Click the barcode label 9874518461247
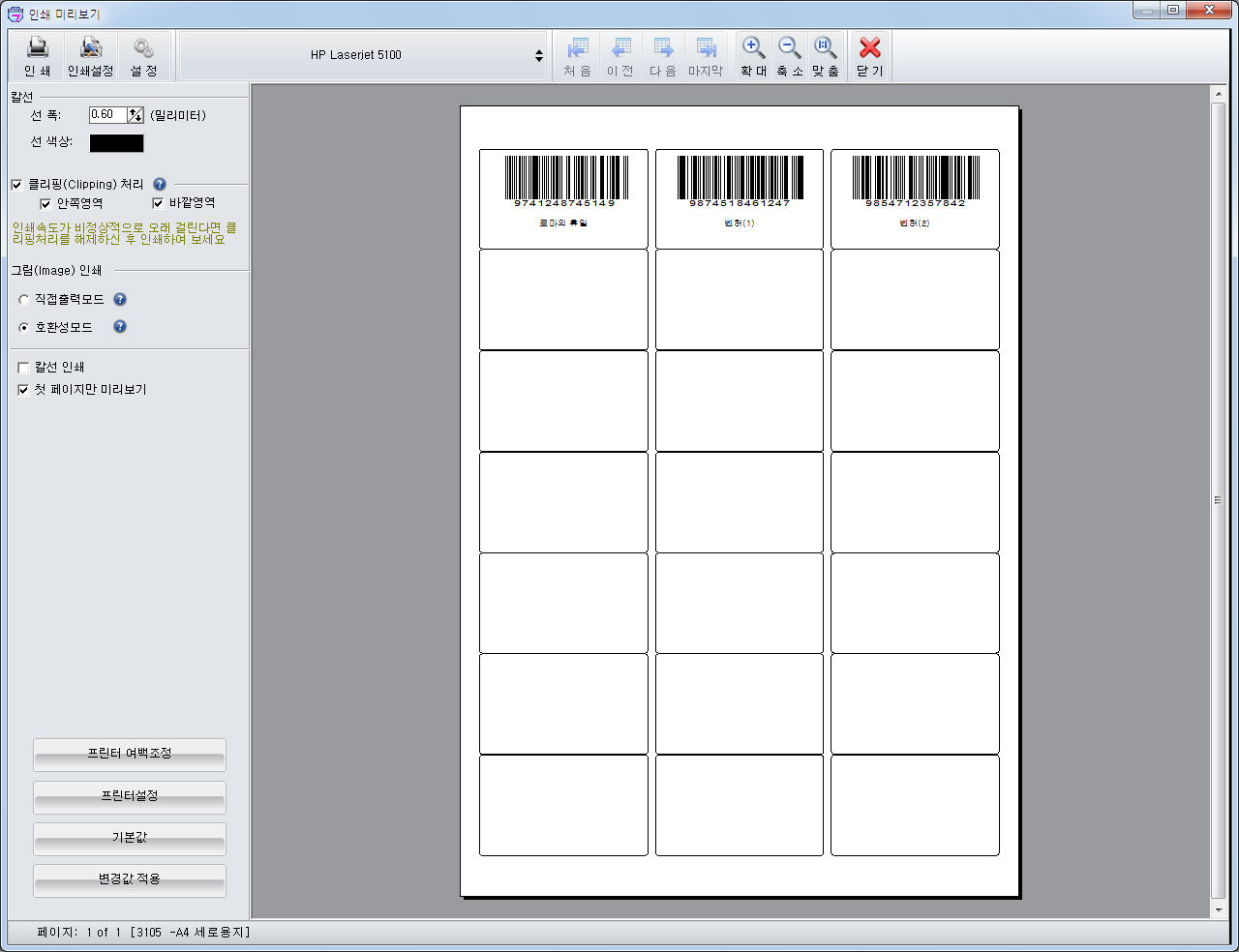 740,198
